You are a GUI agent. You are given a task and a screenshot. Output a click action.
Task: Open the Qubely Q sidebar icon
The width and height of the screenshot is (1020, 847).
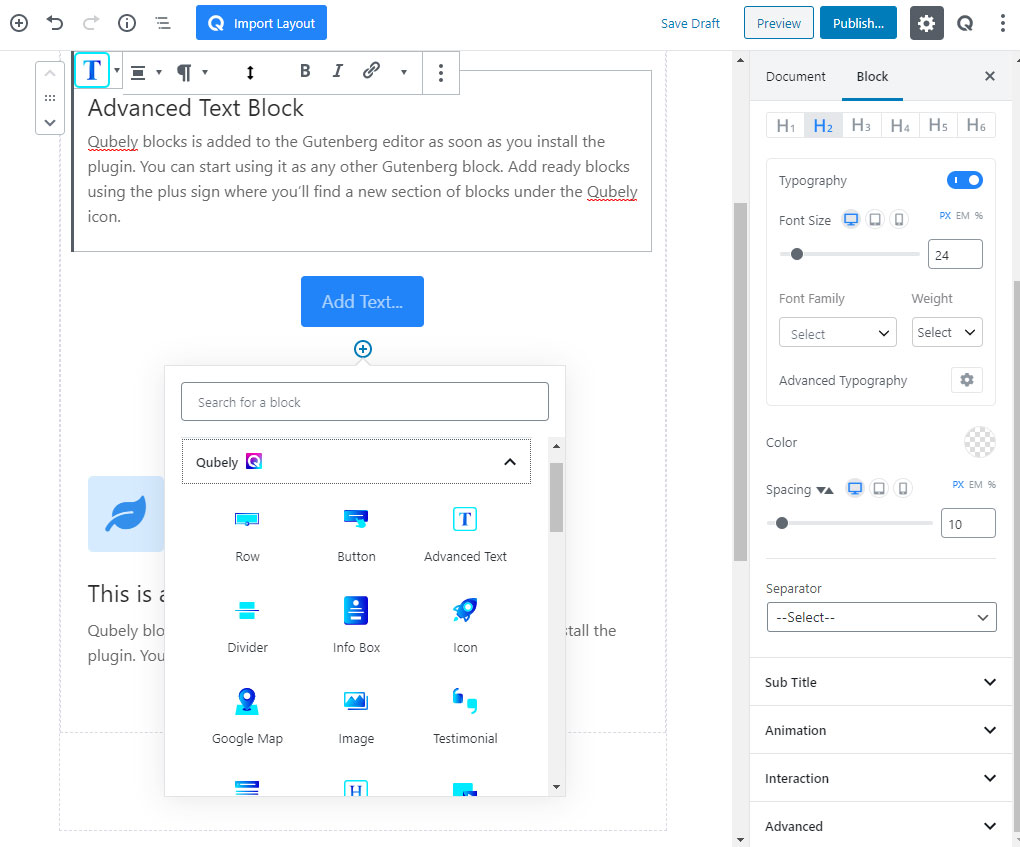[965, 23]
